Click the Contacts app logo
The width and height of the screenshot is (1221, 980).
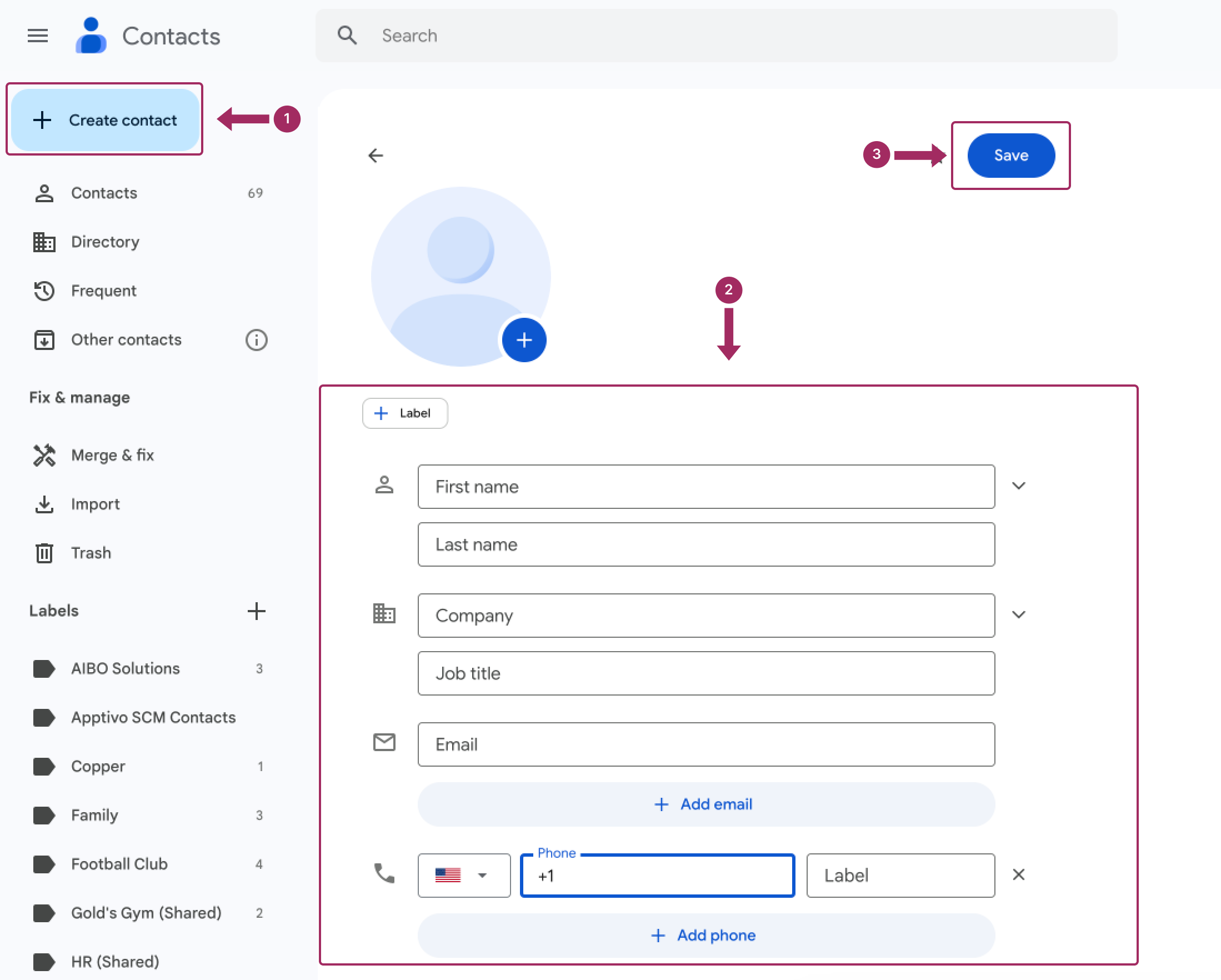click(91, 36)
